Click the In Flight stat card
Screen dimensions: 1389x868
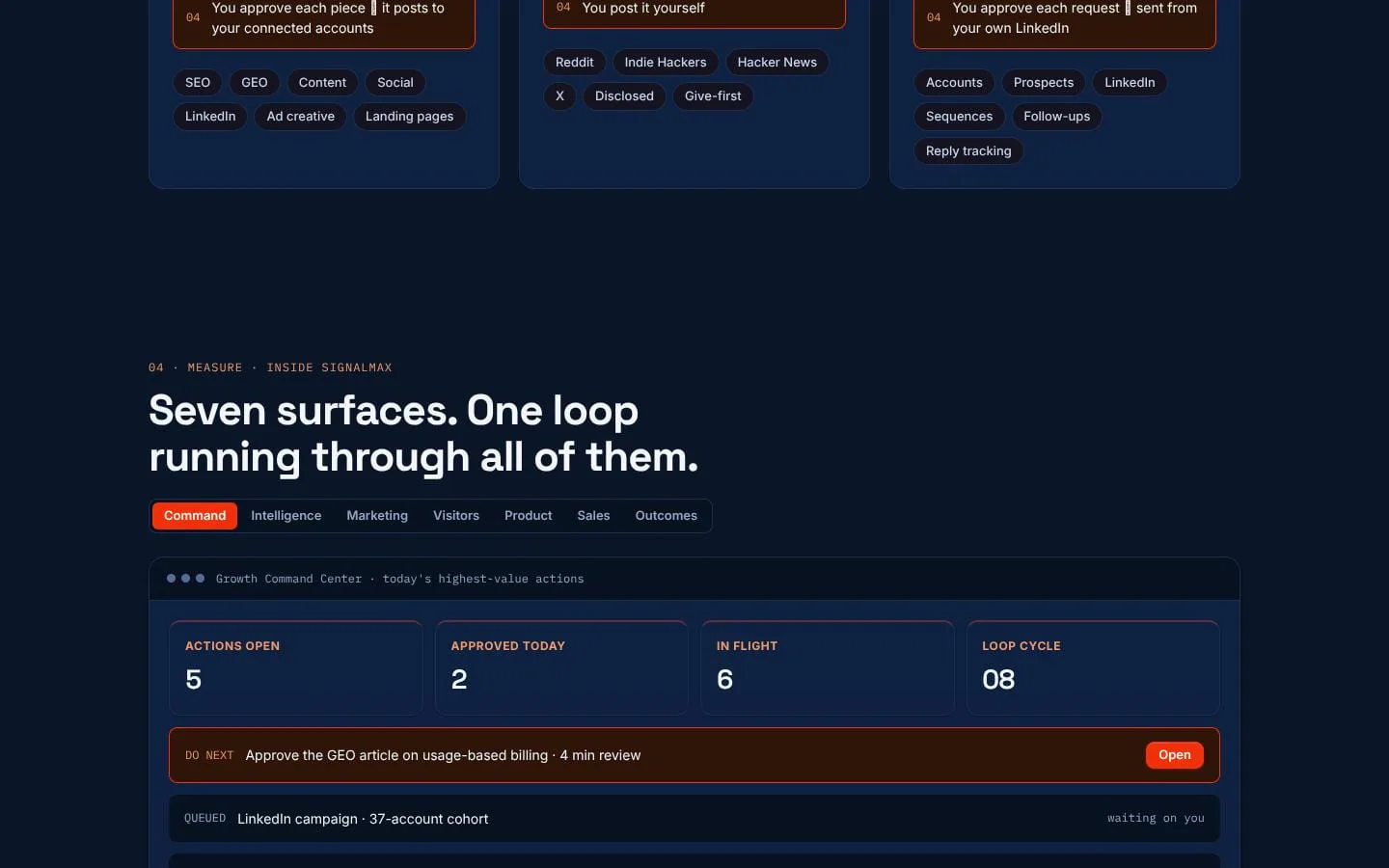click(828, 667)
